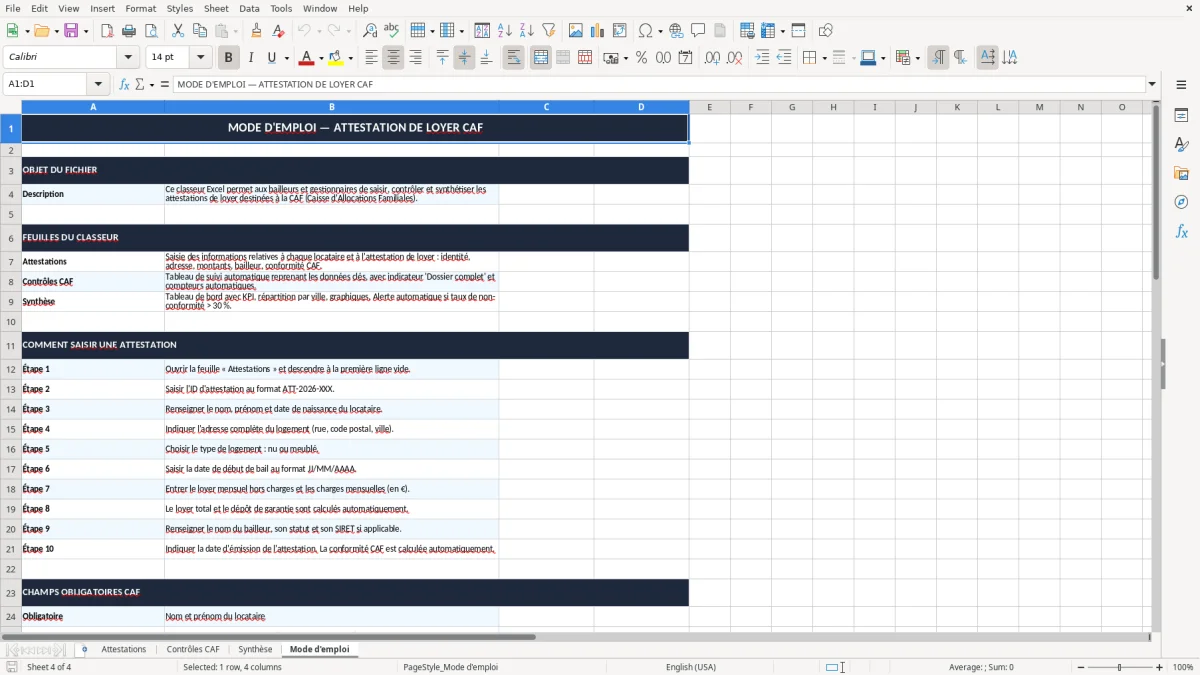Click the Select Function sigma button
Viewport: 1200px width, 675px height.
(140, 85)
